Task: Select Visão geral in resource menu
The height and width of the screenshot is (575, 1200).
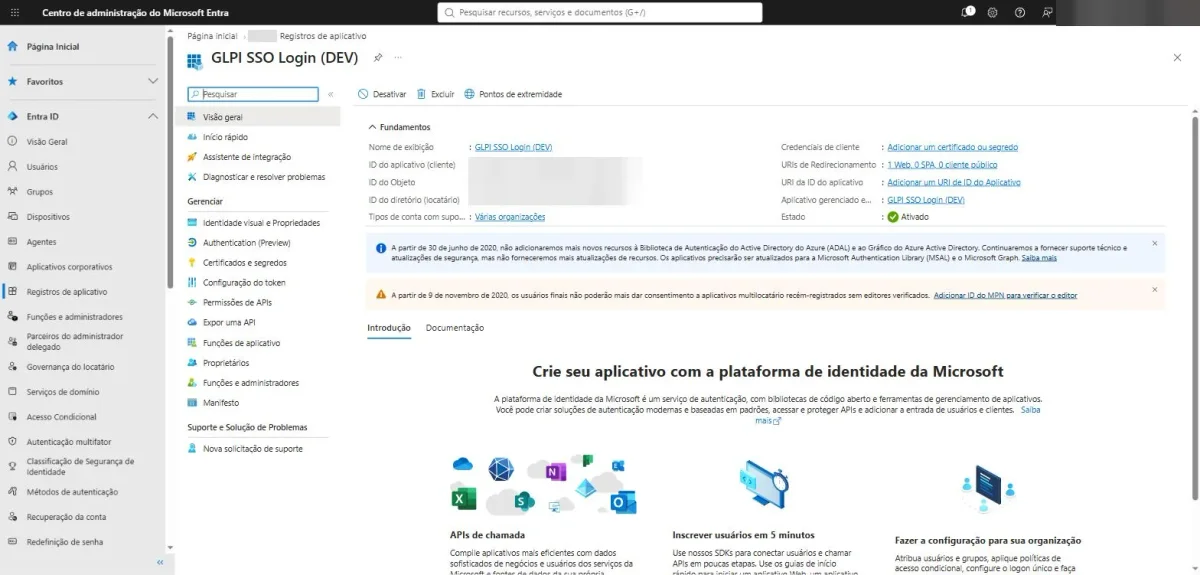Action: 257,117
